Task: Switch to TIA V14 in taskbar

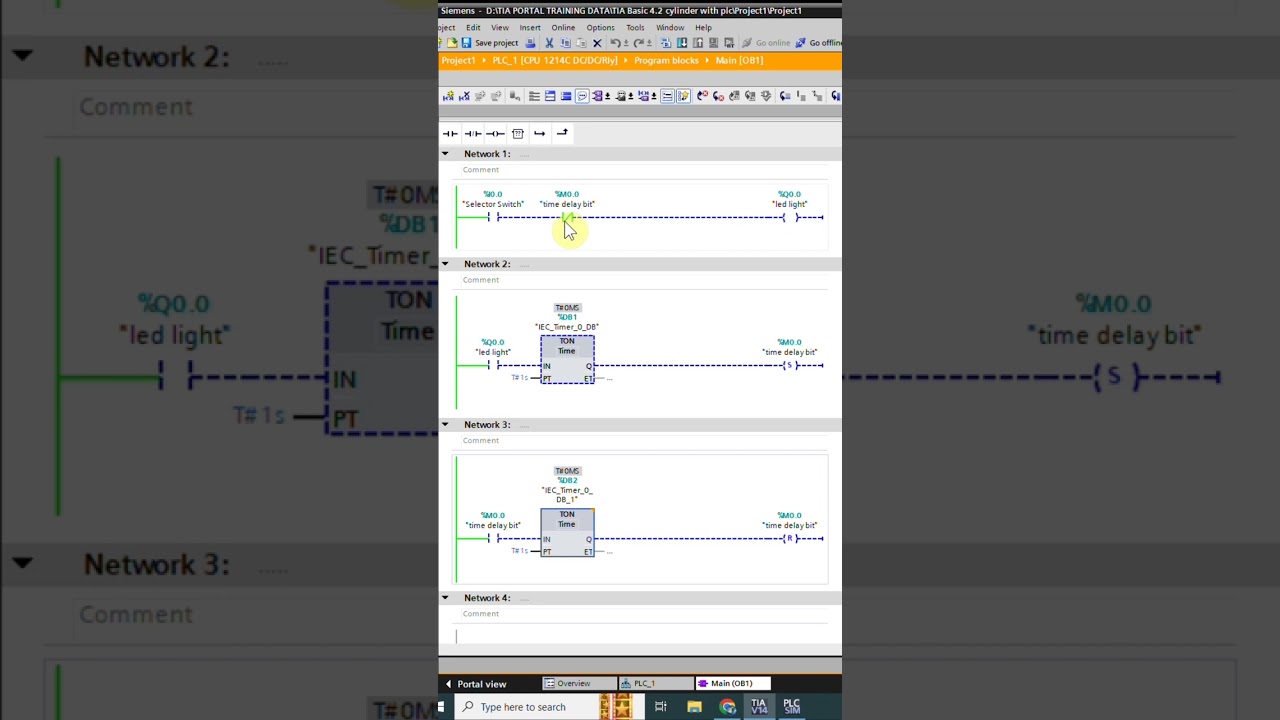Action: 759,706
